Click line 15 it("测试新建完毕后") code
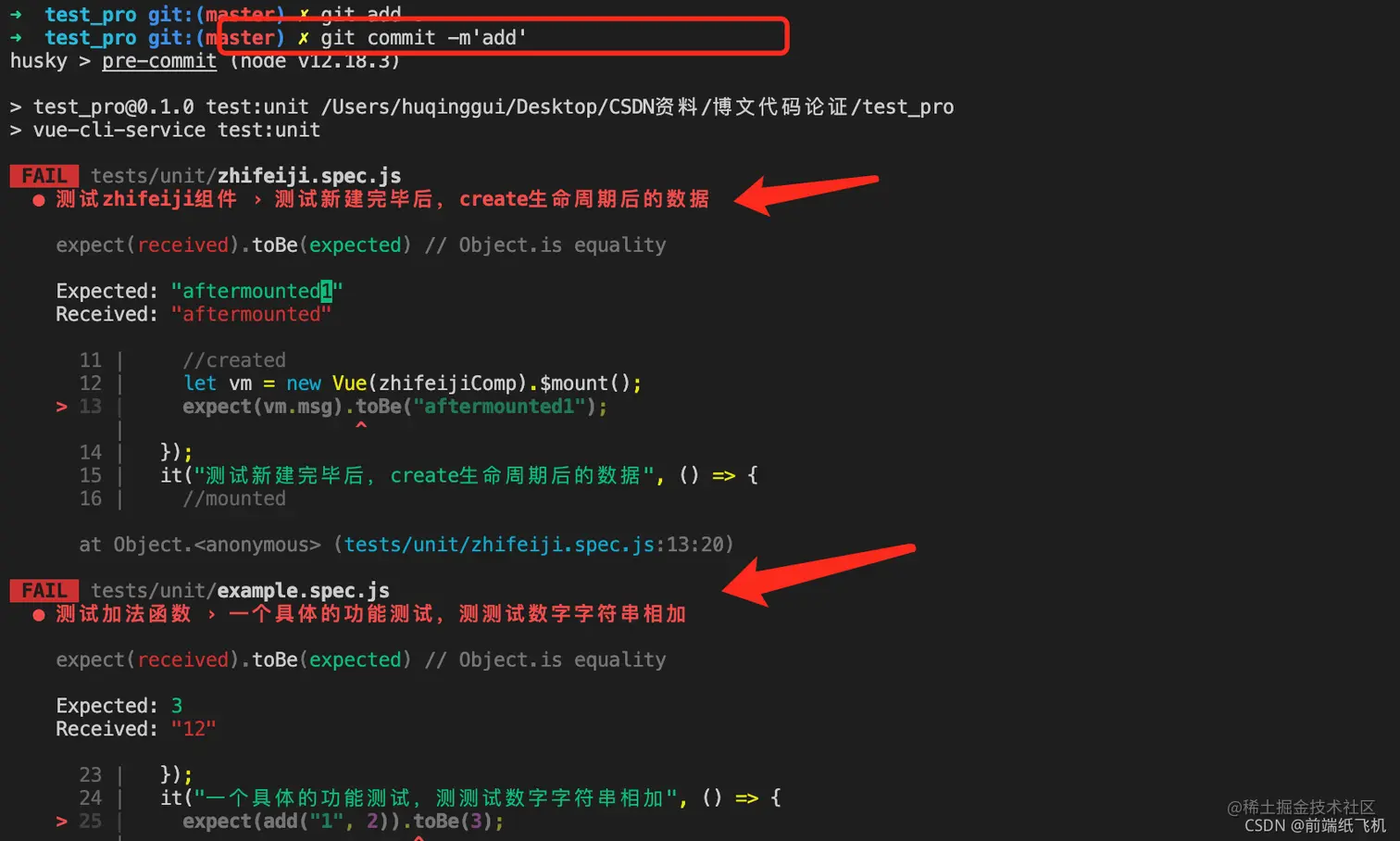 pos(459,476)
